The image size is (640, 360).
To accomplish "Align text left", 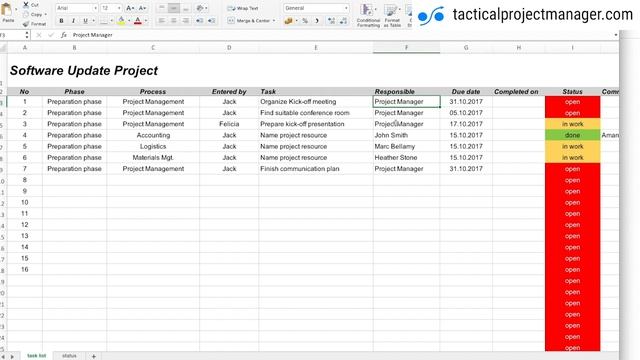I will (162, 20).
